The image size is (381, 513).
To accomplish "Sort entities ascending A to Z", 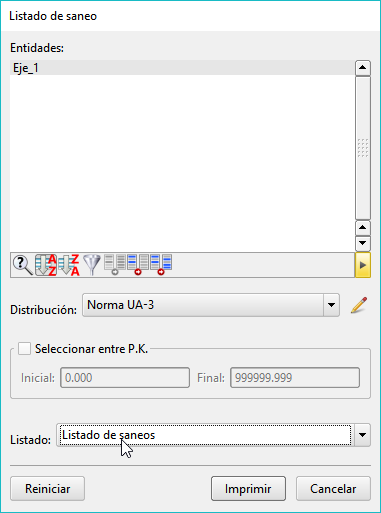I will [x=46, y=265].
